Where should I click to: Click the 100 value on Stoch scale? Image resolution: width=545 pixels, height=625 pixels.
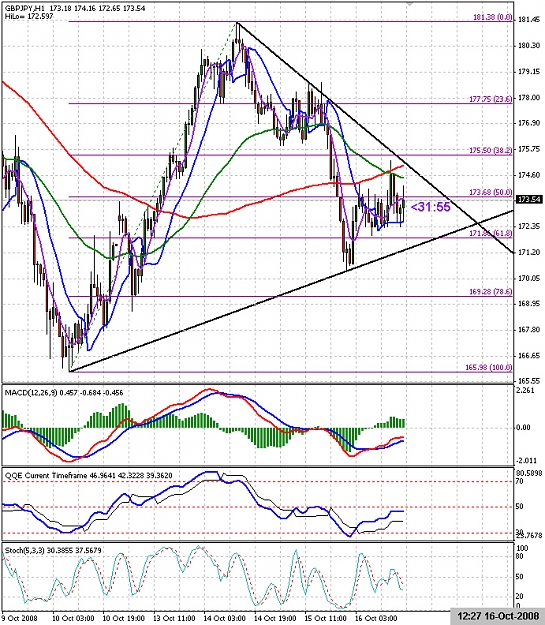pyautogui.click(x=522, y=549)
